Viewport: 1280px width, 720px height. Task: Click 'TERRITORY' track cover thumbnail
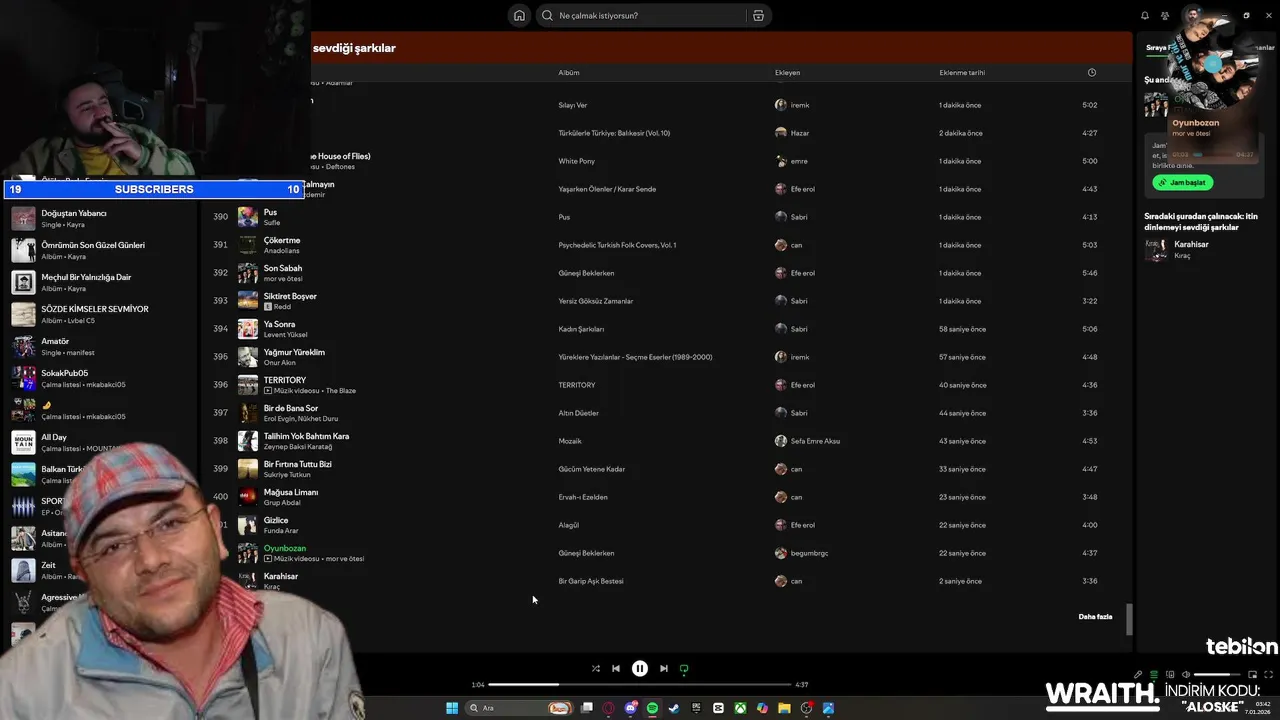coord(248,385)
